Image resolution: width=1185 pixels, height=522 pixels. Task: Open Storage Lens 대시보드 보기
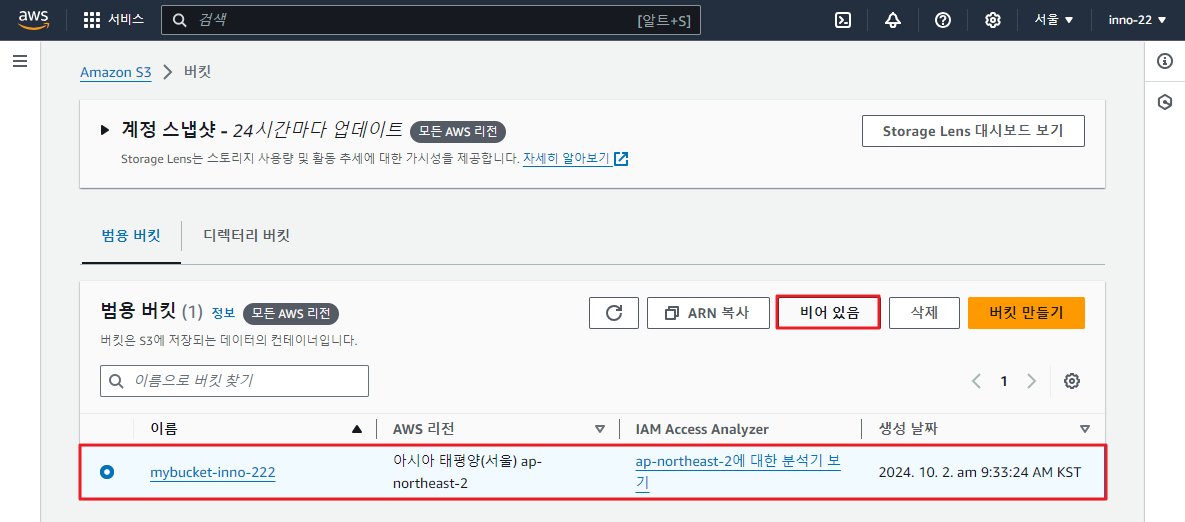[973, 131]
